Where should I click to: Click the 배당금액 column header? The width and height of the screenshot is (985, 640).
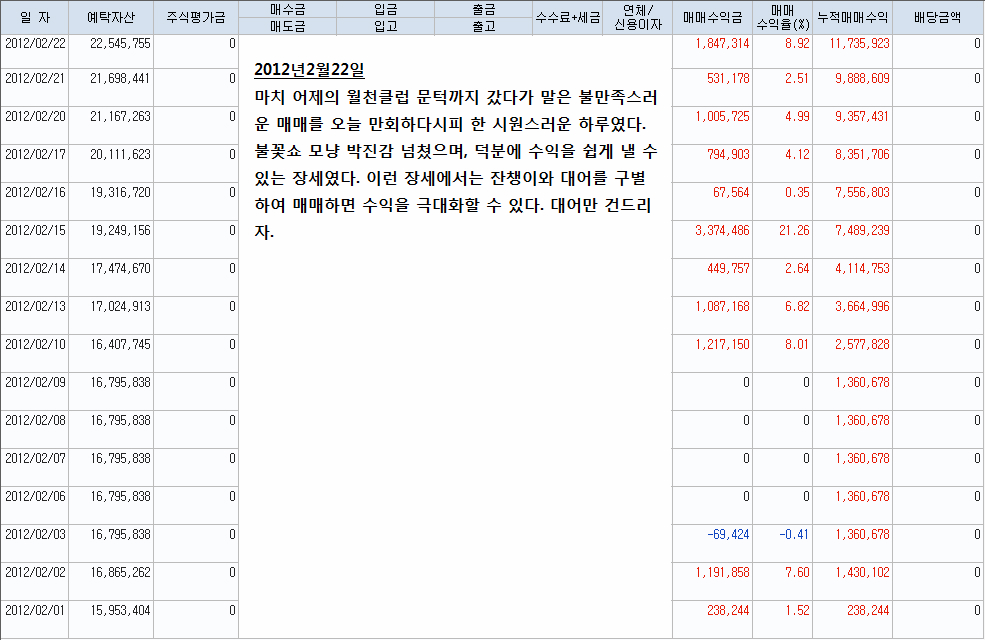click(x=938, y=18)
